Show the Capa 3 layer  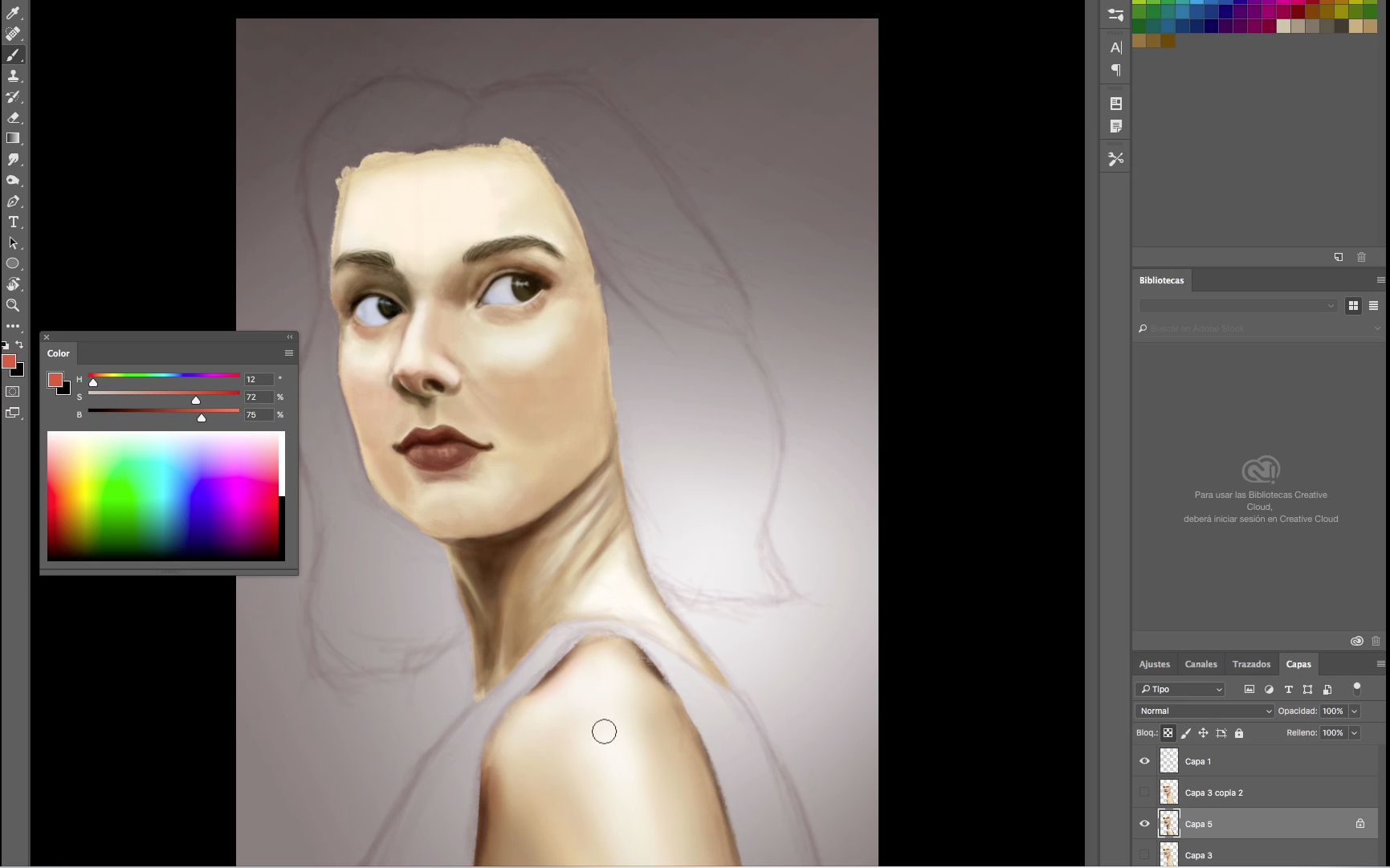coord(1144,854)
